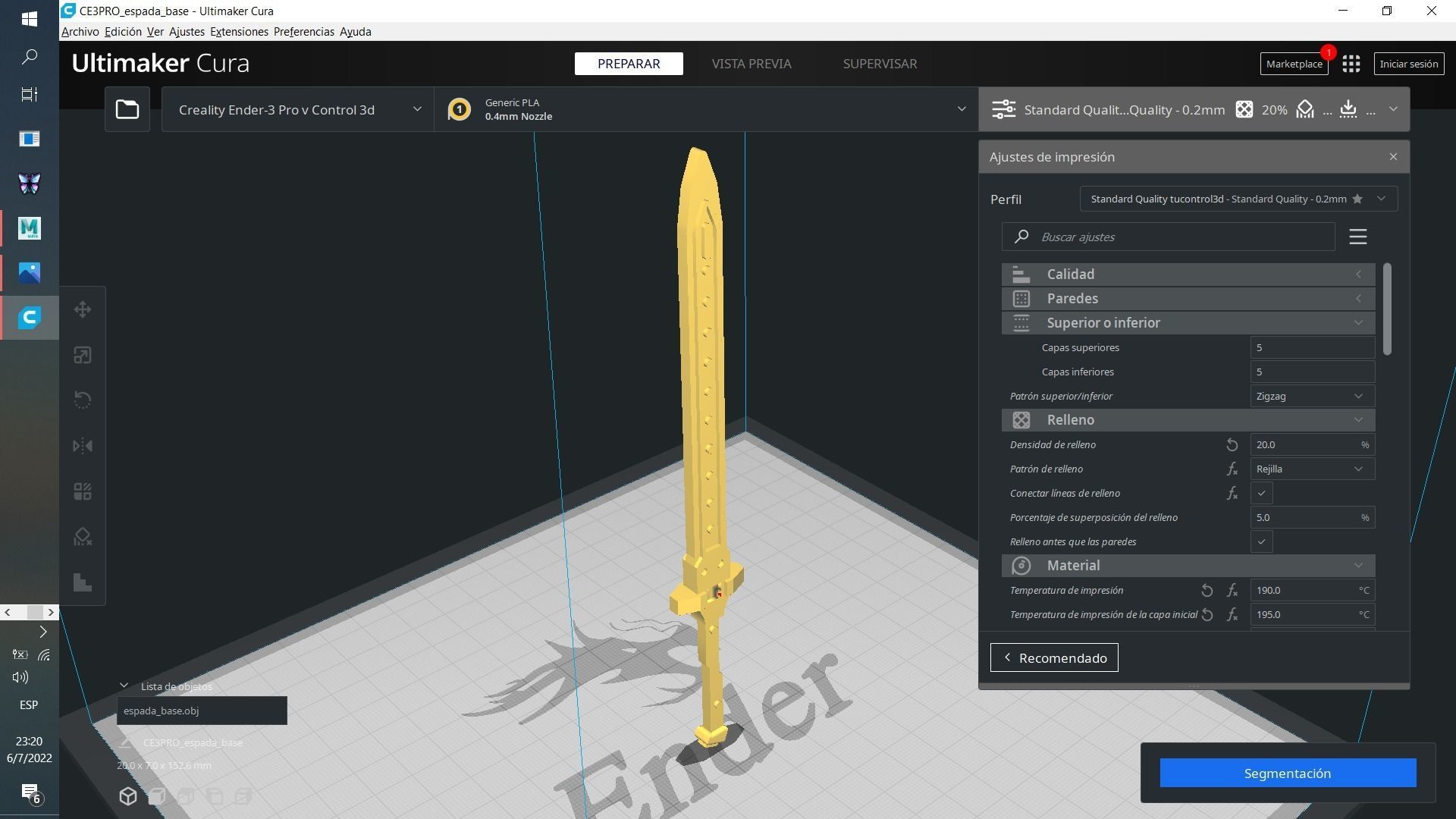Image resolution: width=1456 pixels, height=819 pixels.
Task: Open the Per Model Settings tool
Action: 83,491
